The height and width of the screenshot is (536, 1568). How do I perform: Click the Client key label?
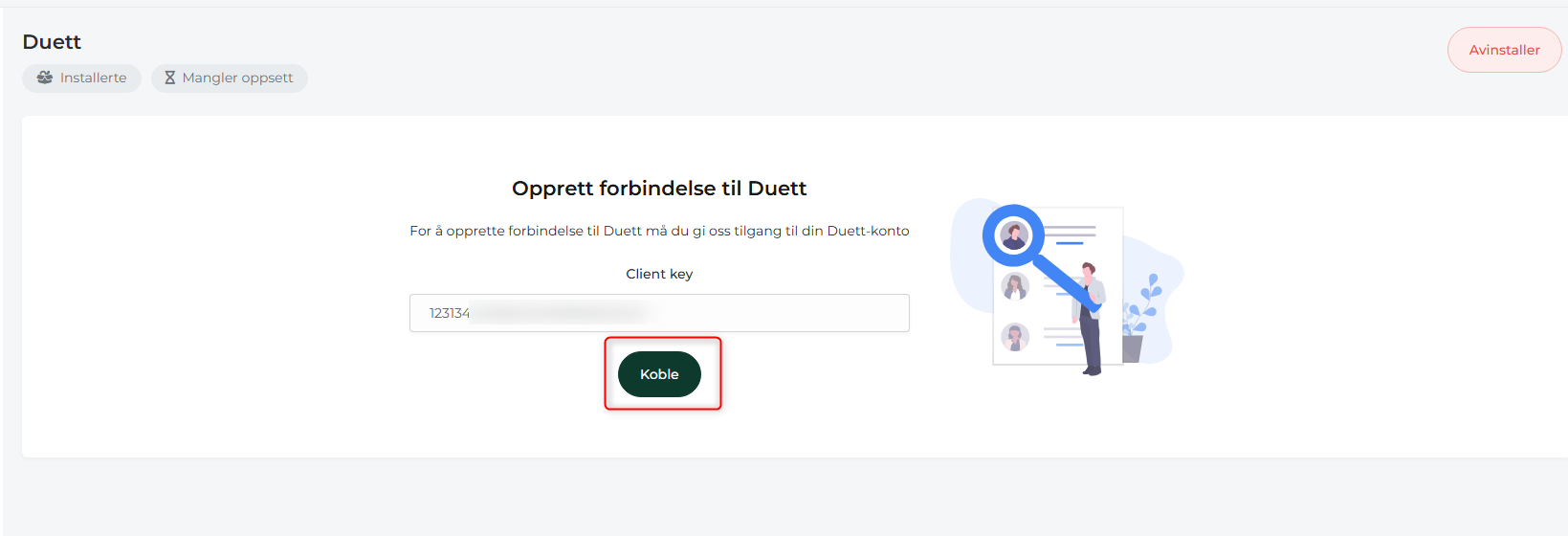tap(659, 274)
